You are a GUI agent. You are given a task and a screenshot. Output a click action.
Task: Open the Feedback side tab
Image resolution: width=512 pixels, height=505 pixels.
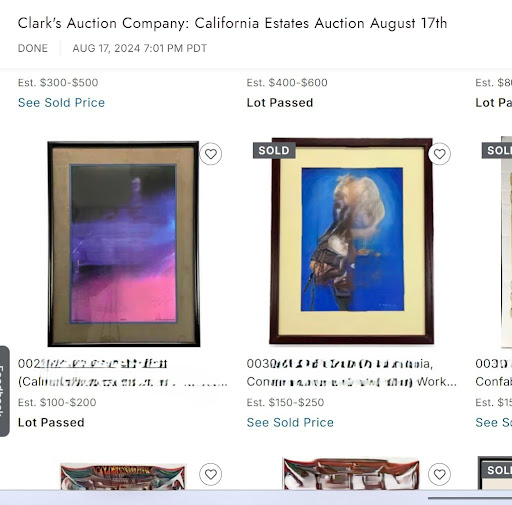[4, 391]
